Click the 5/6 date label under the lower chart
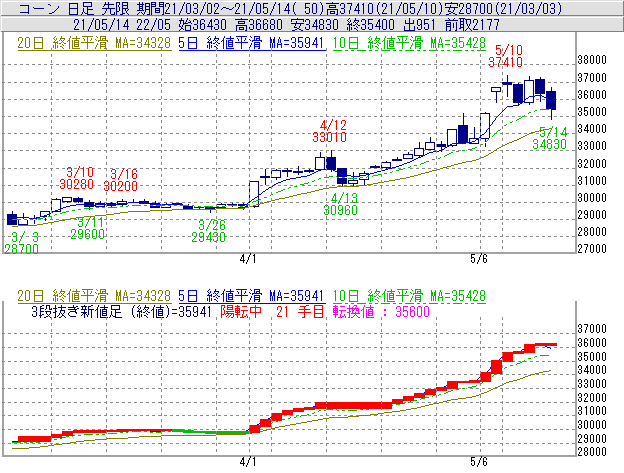Viewport: 624px width, 473px height. (479, 462)
